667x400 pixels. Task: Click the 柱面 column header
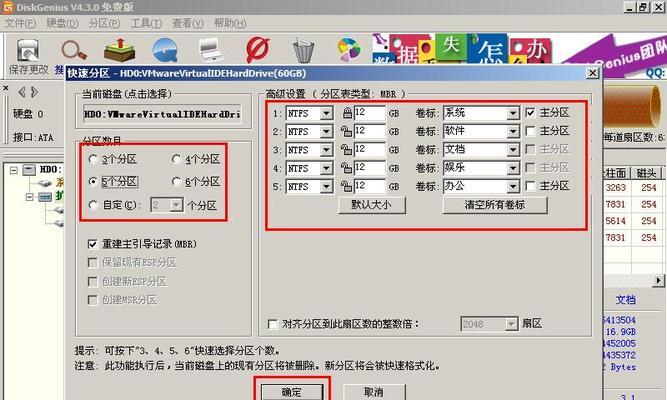616,172
